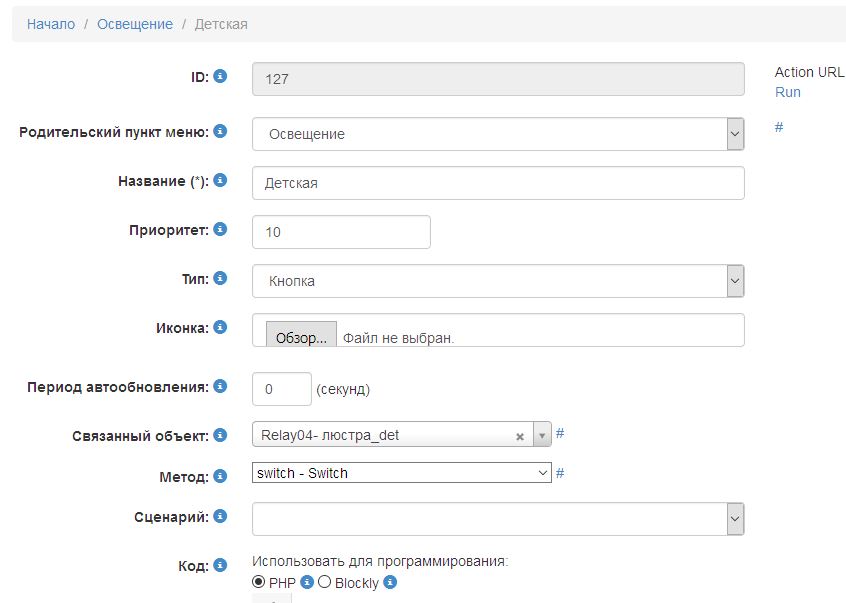Open the Родительский пункт меню dropdown
Viewport: 846px width, 603px height.
click(498, 133)
